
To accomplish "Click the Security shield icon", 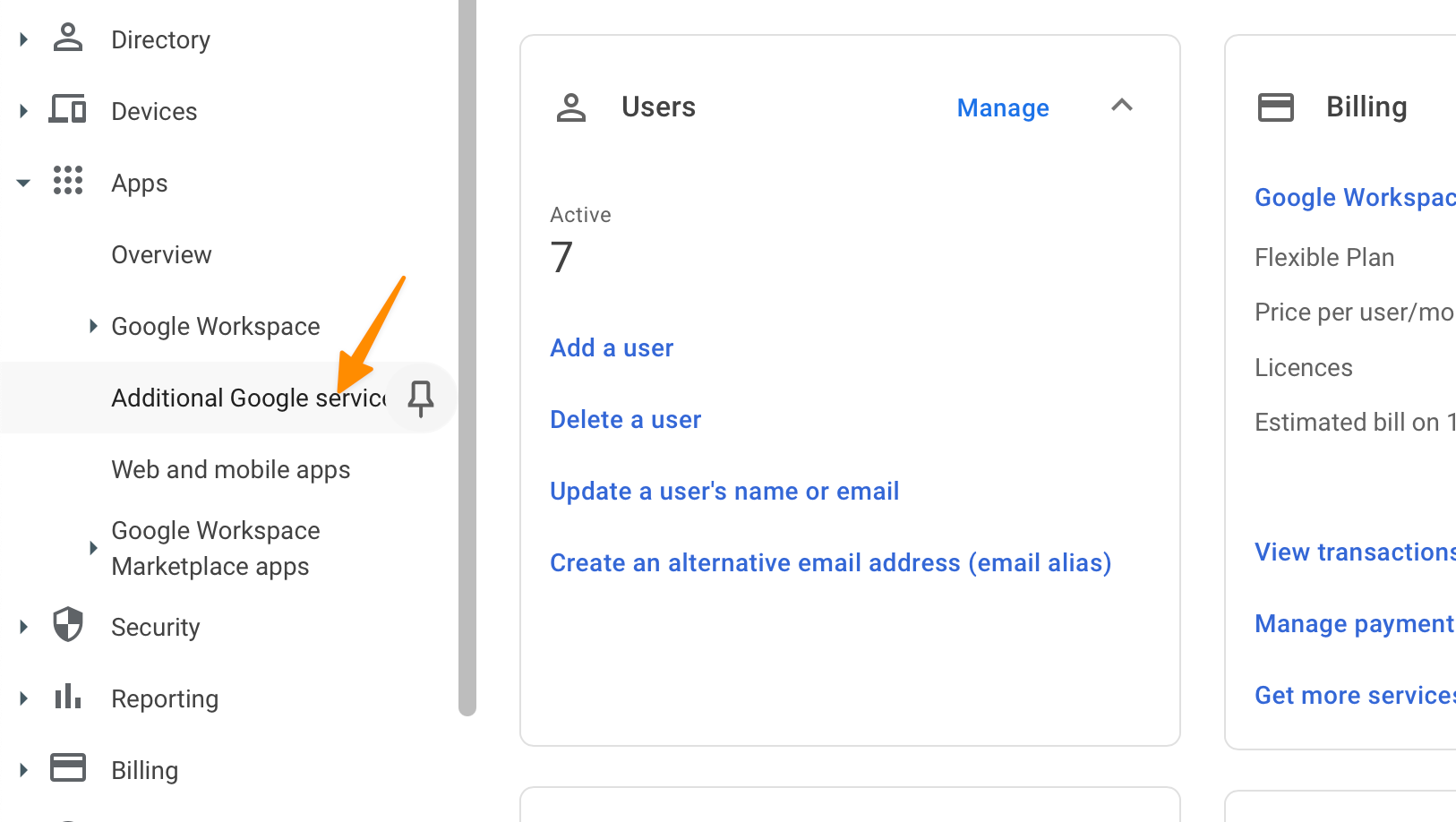I will (x=68, y=625).
